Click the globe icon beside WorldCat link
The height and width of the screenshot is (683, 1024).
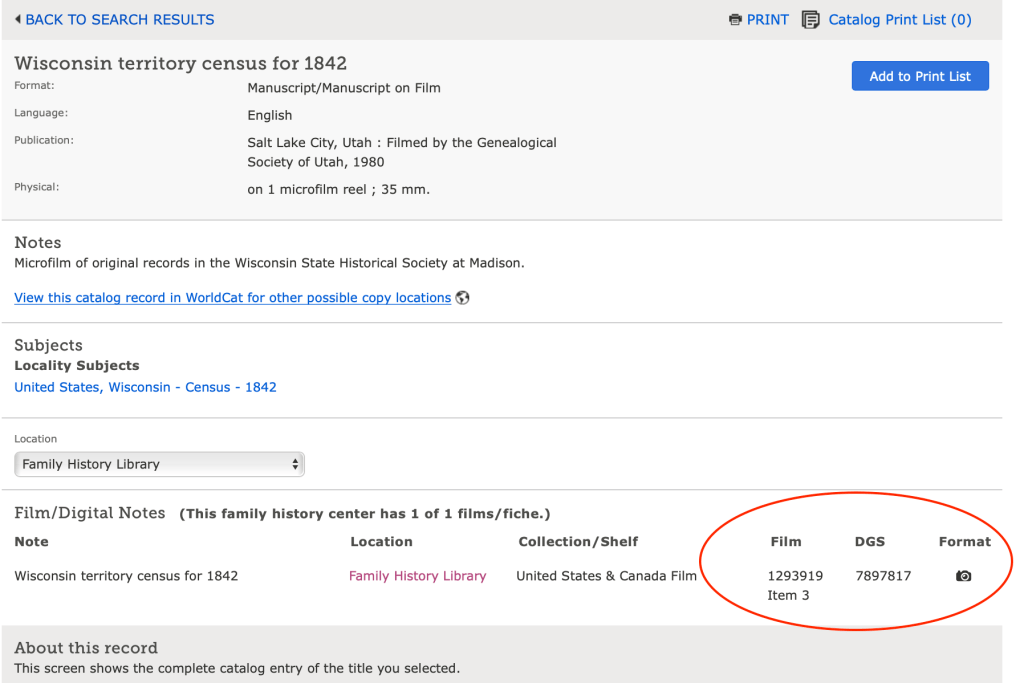click(462, 298)
